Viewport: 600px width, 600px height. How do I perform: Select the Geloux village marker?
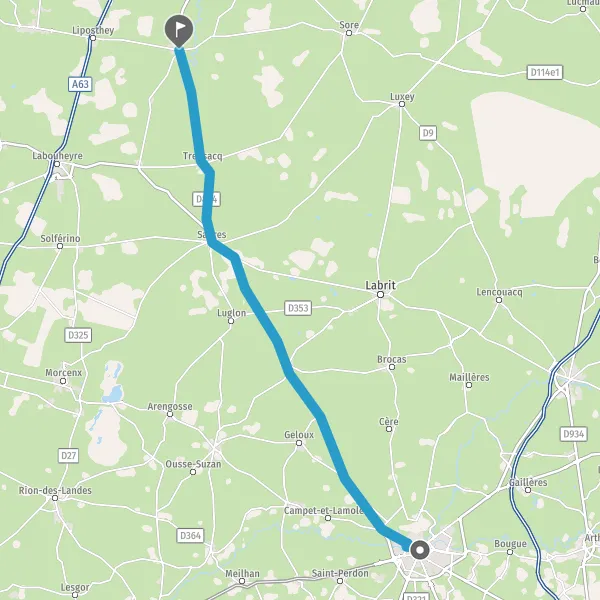[299, 443]
